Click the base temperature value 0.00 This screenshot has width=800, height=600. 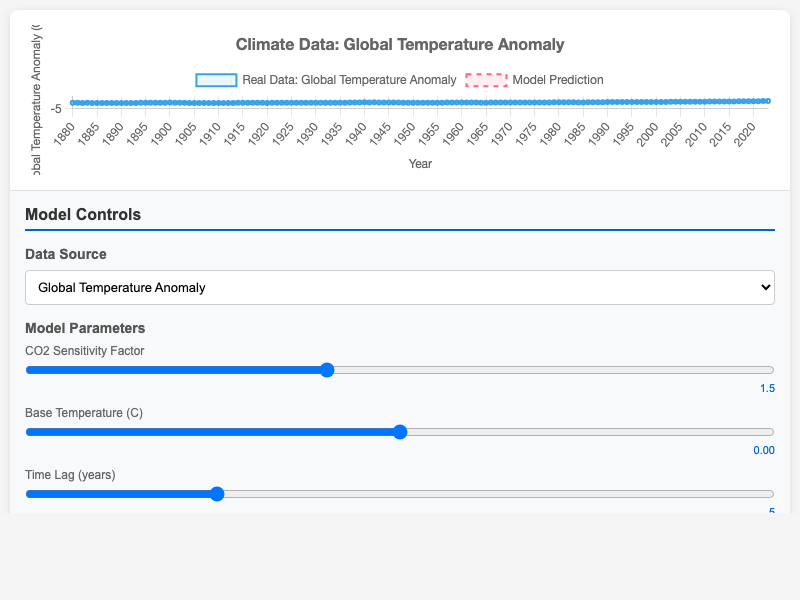tap(763, 450)
